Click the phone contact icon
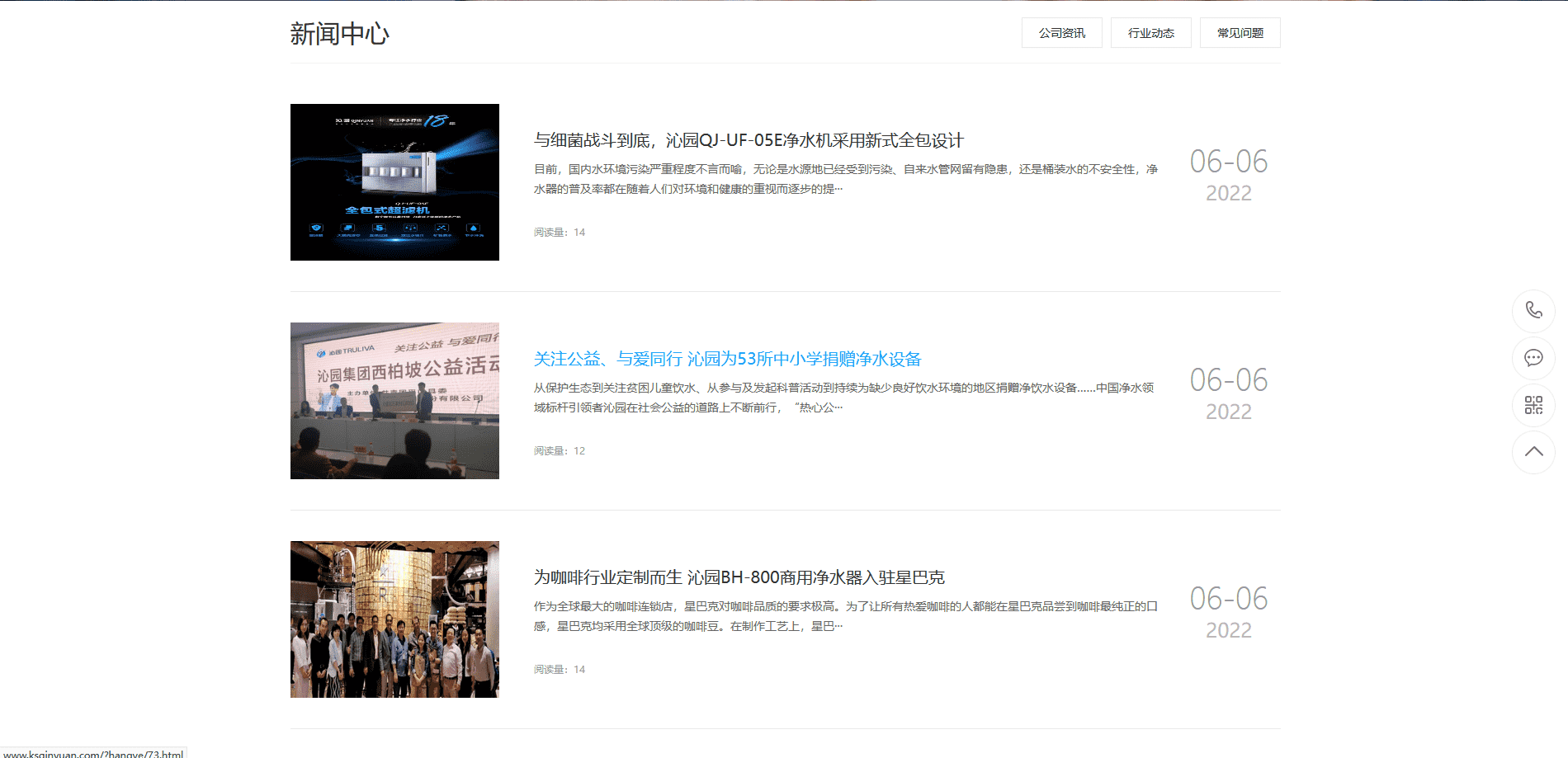Screen dimensions: 1568x758 pos(1533,311)
